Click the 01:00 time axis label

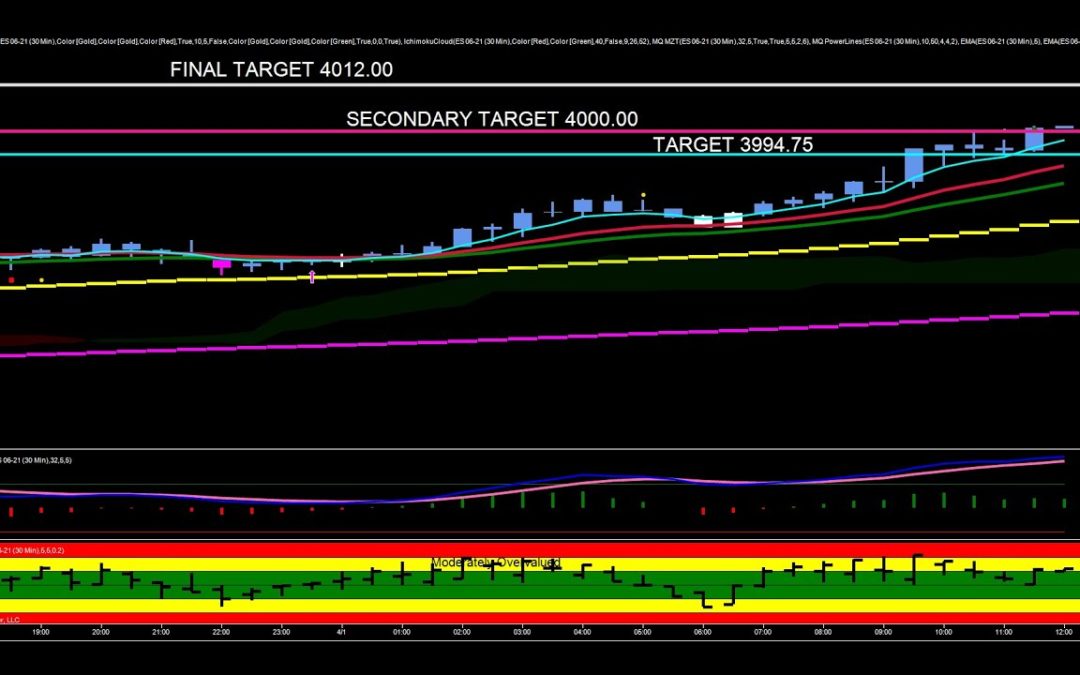402,632
